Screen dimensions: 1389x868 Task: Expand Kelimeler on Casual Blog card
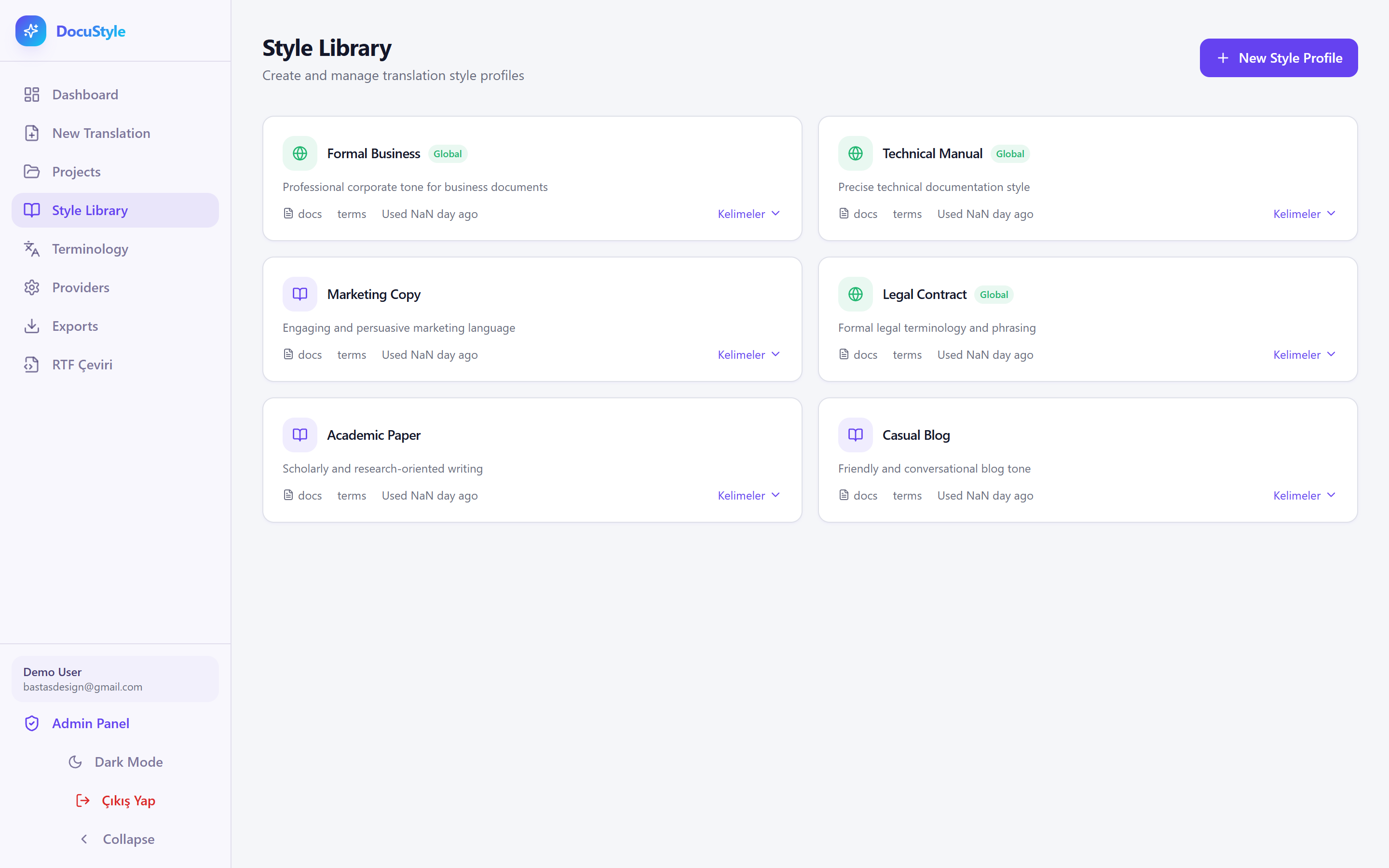[x=1304, y=495]
